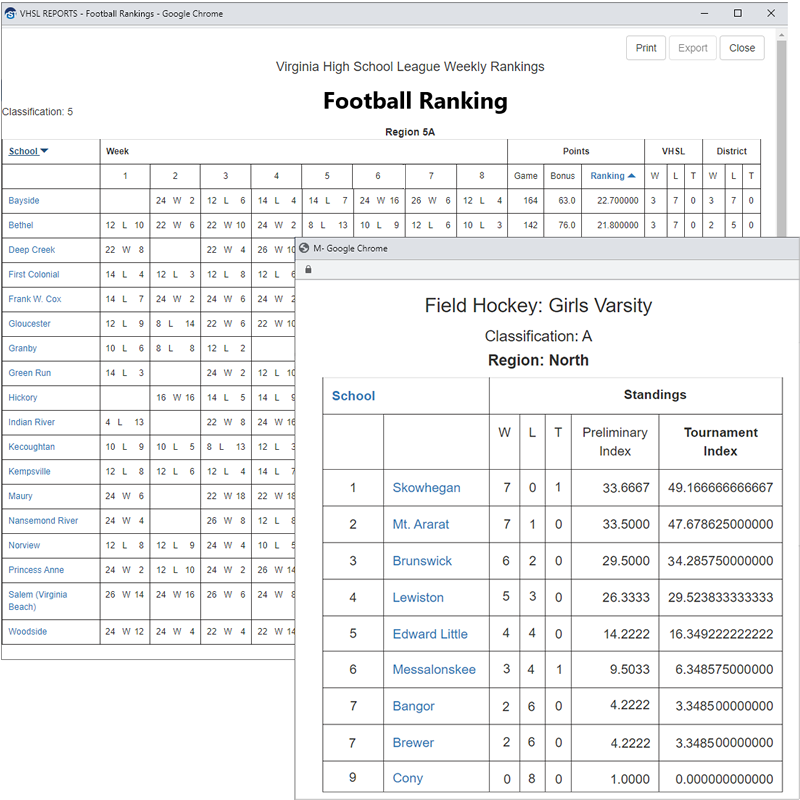Viewport: 800px width, 800px height.
Task: Open the Maury school link
Action: click(20, 496)
